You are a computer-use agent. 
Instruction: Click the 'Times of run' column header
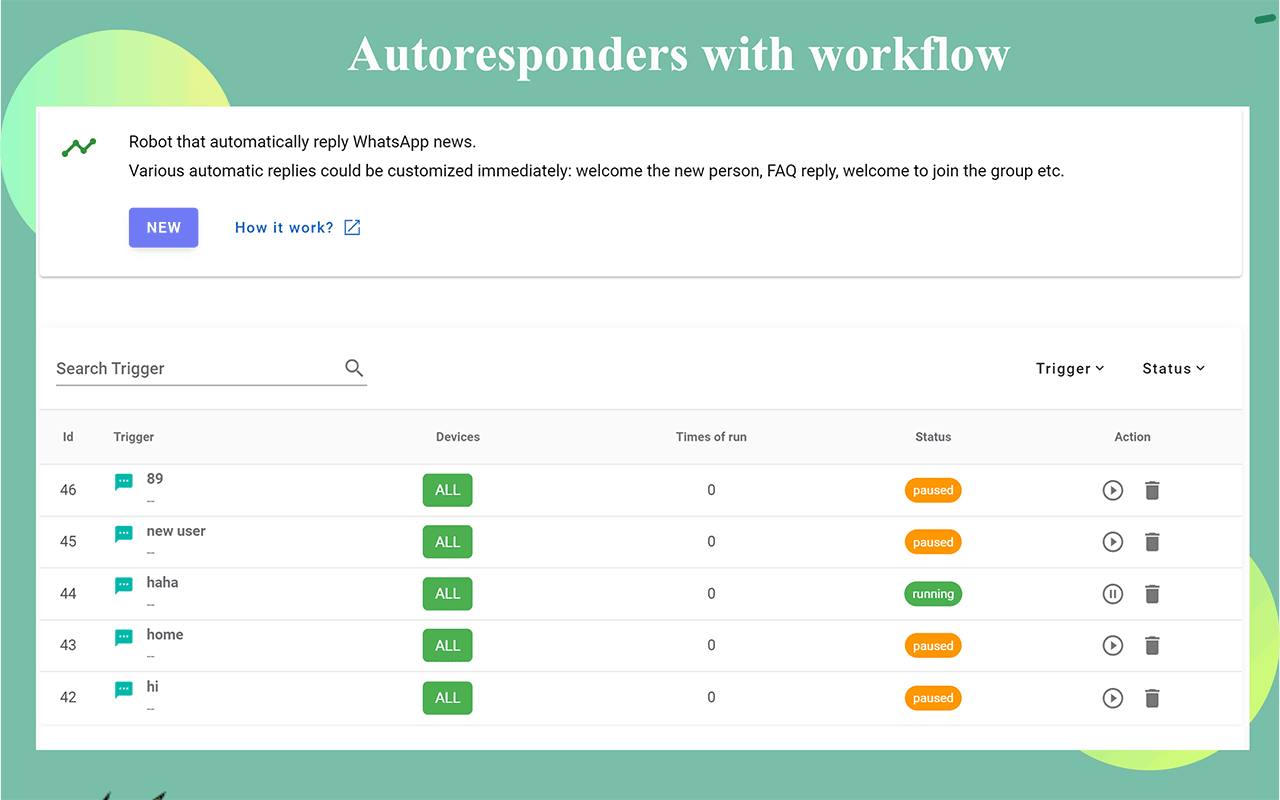[711, 437]
